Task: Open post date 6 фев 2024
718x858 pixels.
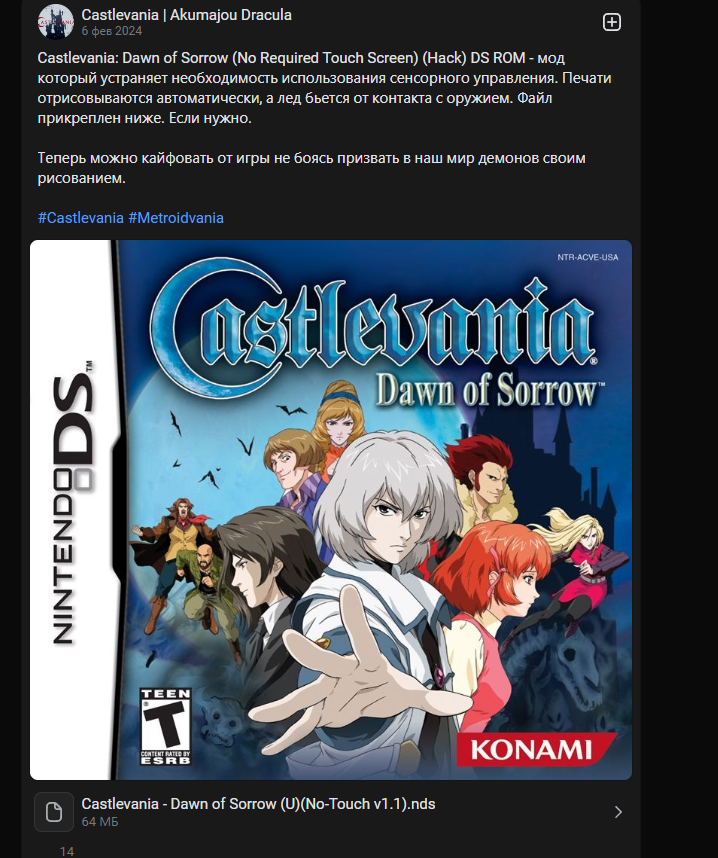Action: click(x=112, y=31)
